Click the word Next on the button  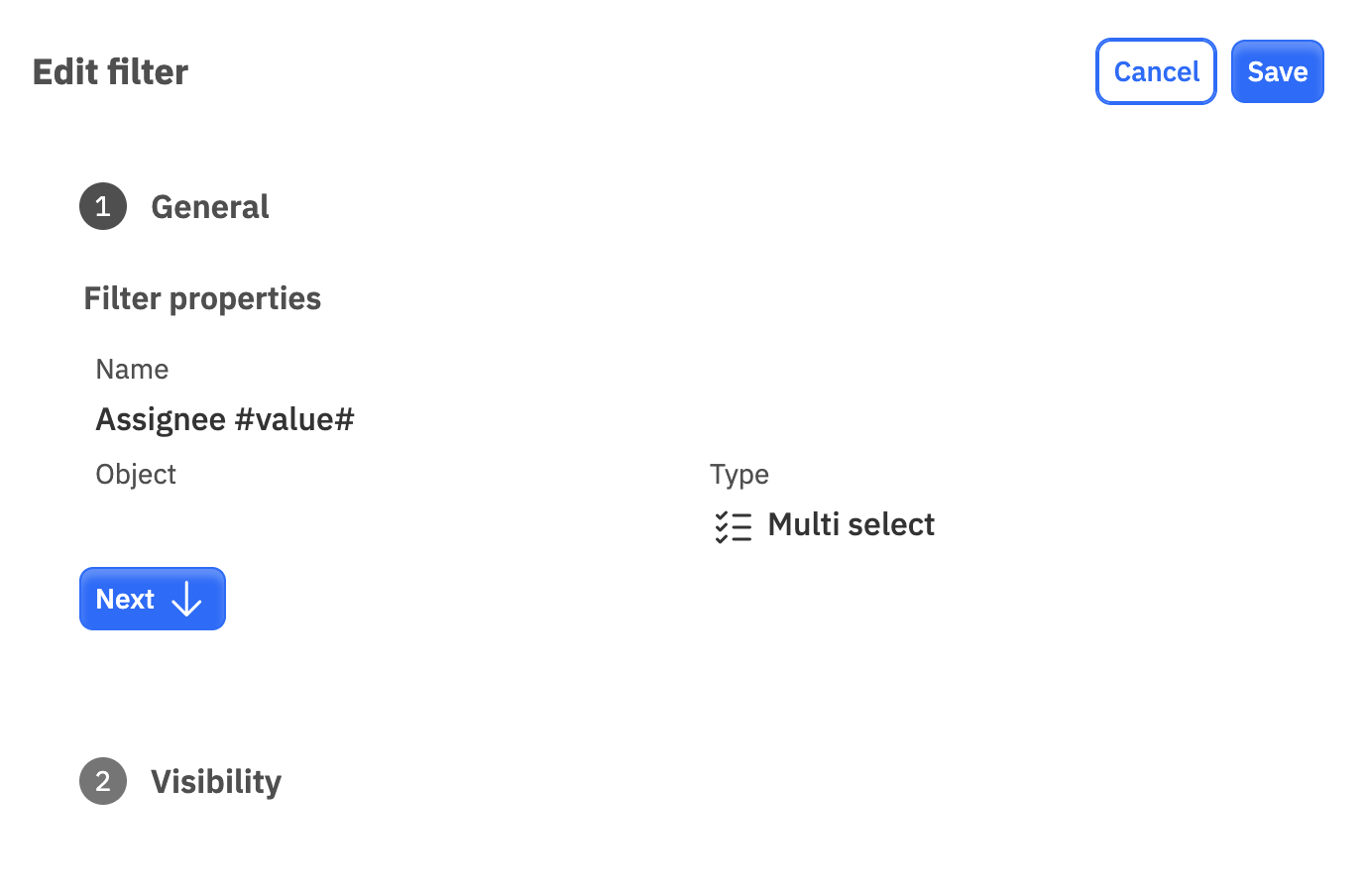(x=125, y=600)
